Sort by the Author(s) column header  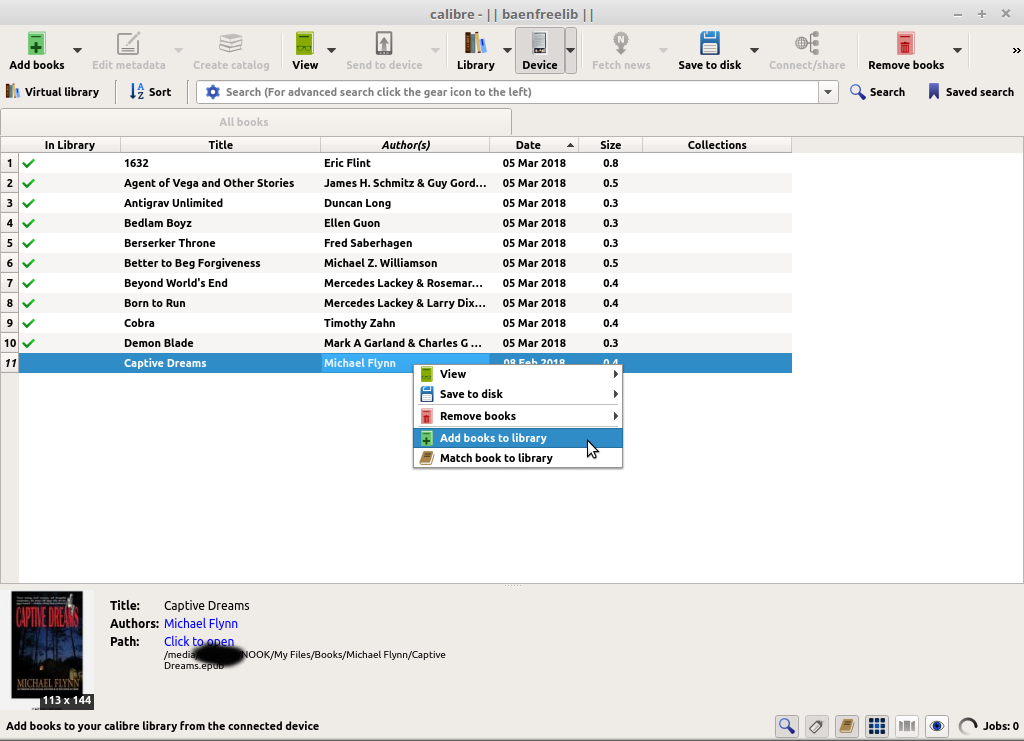click(x=406, y=145)
